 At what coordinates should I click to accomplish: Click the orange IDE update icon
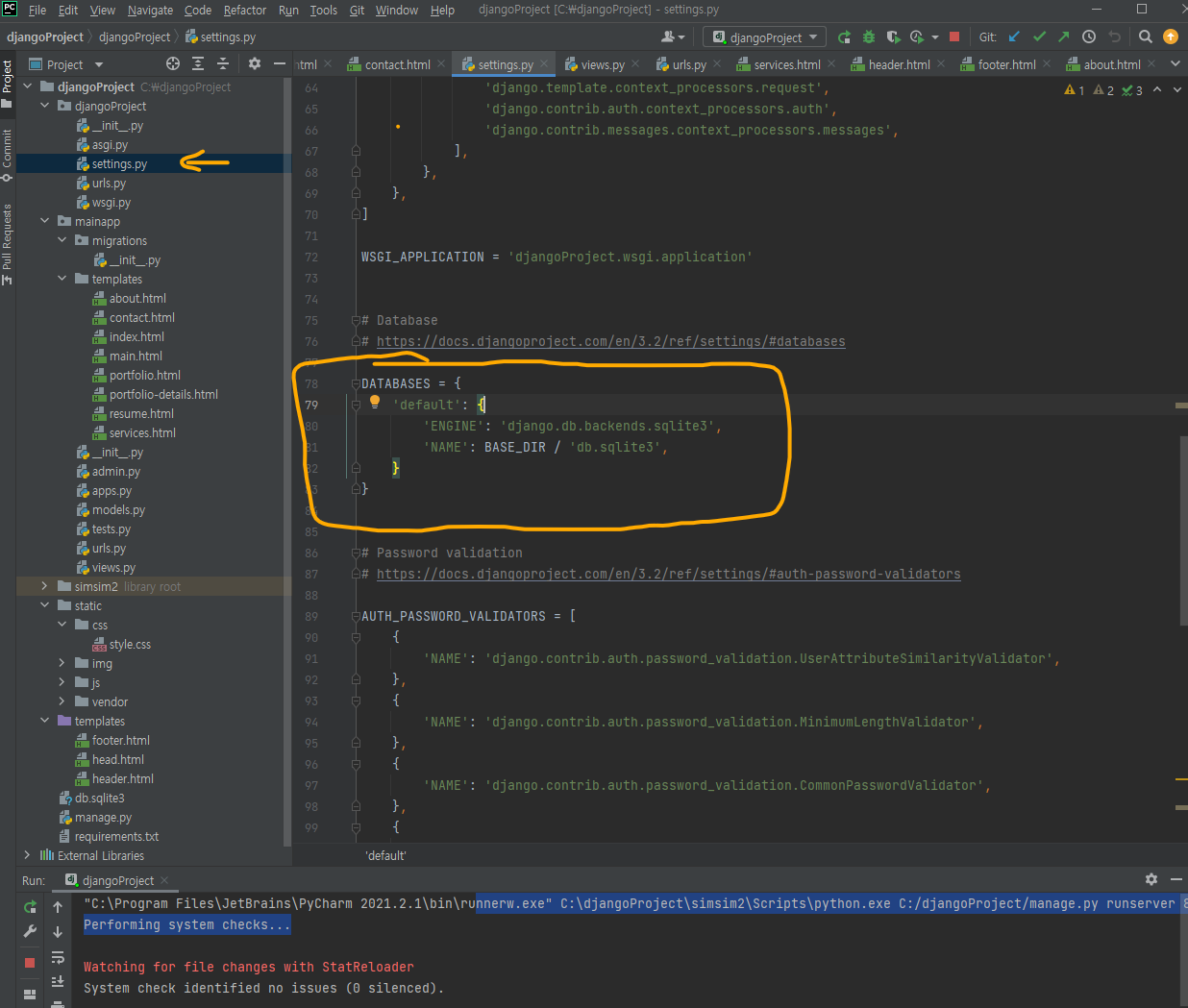point(1171,37)
